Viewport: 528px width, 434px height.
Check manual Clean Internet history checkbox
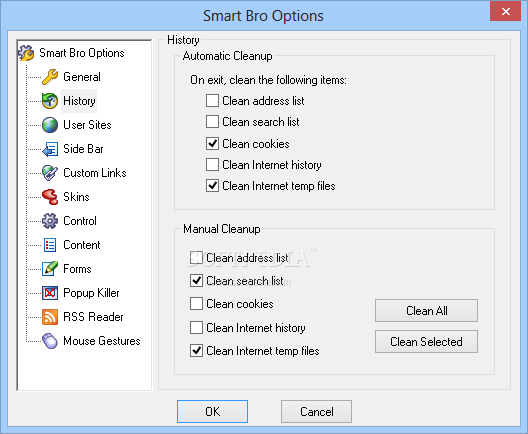pos(196,327)
